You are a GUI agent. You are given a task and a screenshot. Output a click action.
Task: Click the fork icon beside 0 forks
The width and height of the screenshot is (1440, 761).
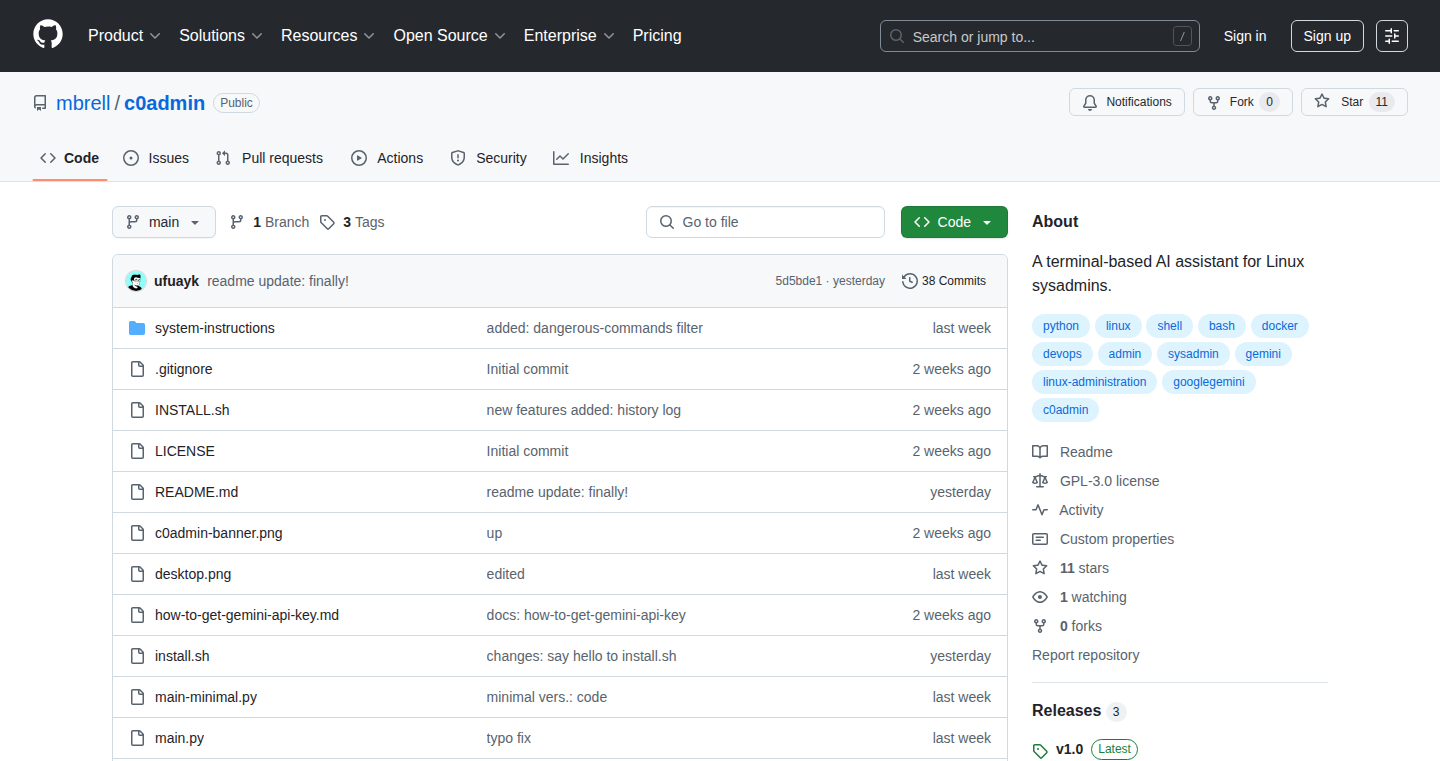1040,626
